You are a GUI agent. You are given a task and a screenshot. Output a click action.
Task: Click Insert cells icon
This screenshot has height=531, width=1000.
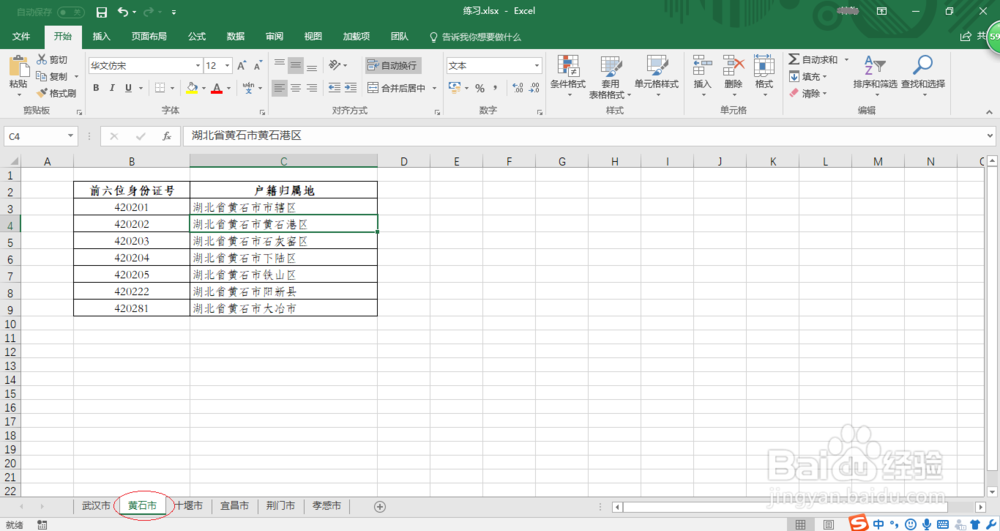(702, 66)
